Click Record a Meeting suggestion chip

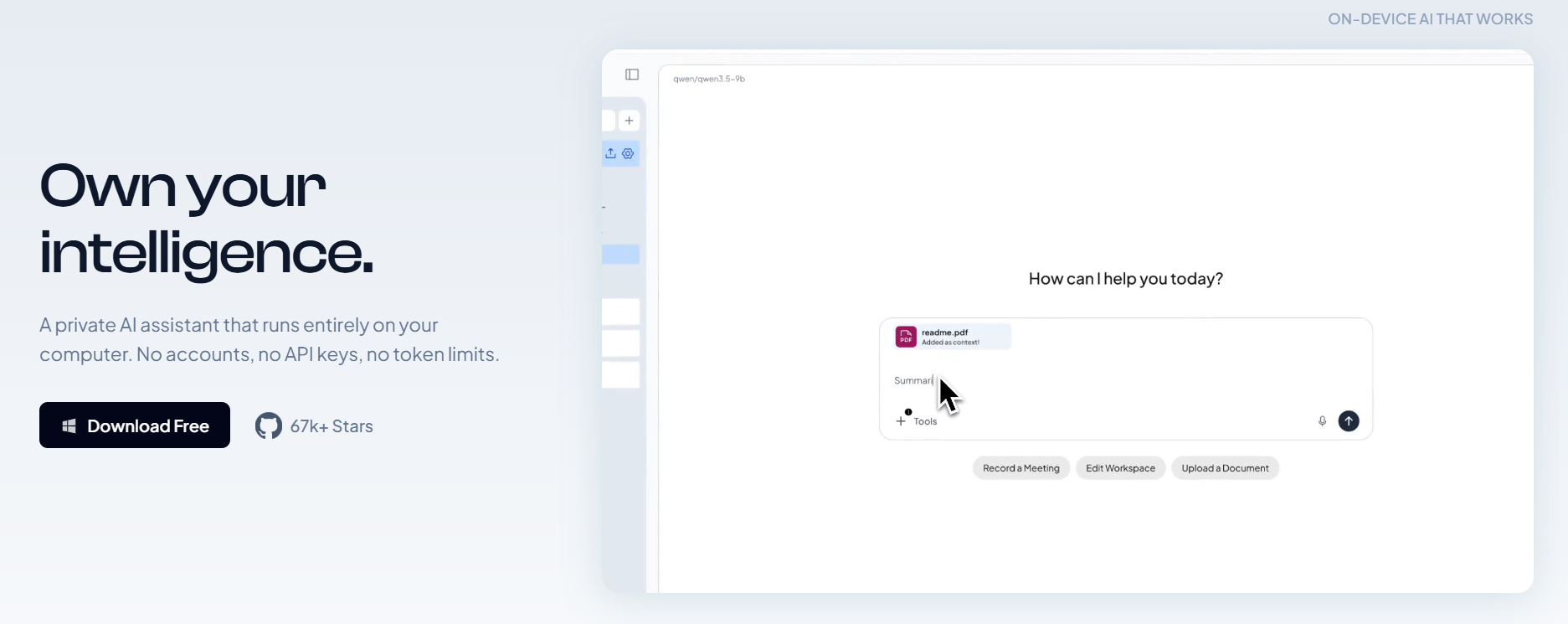[x=1021, y=468]
